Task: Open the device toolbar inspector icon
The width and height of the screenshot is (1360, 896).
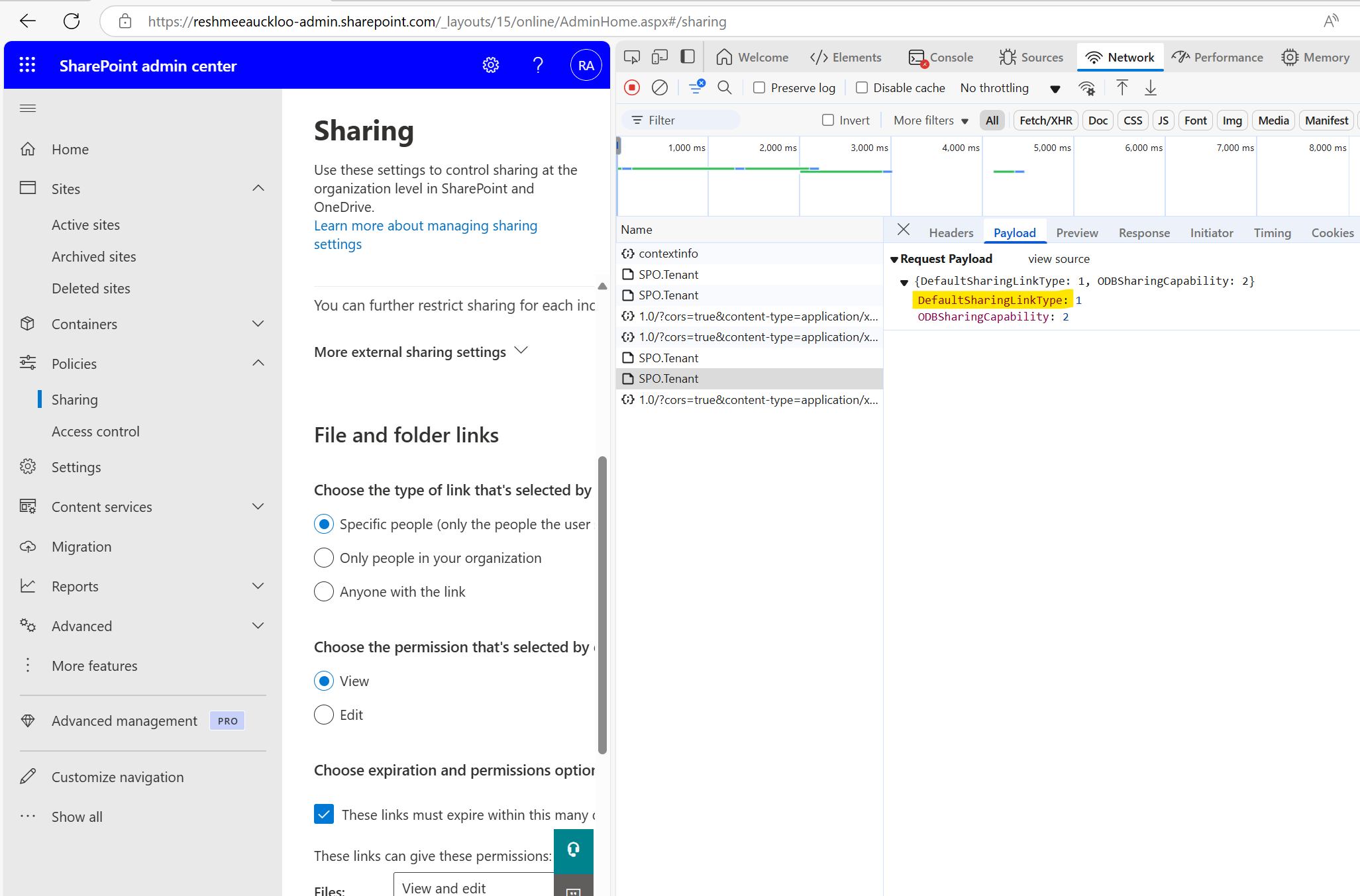Action: [x=659, y=57]
